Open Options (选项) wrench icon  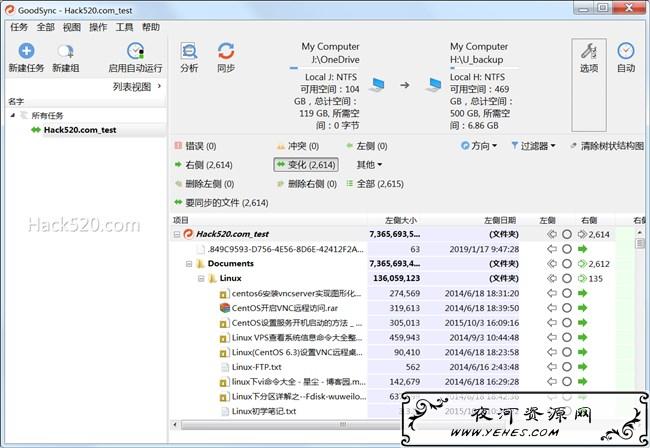click(x=589, y=51)
